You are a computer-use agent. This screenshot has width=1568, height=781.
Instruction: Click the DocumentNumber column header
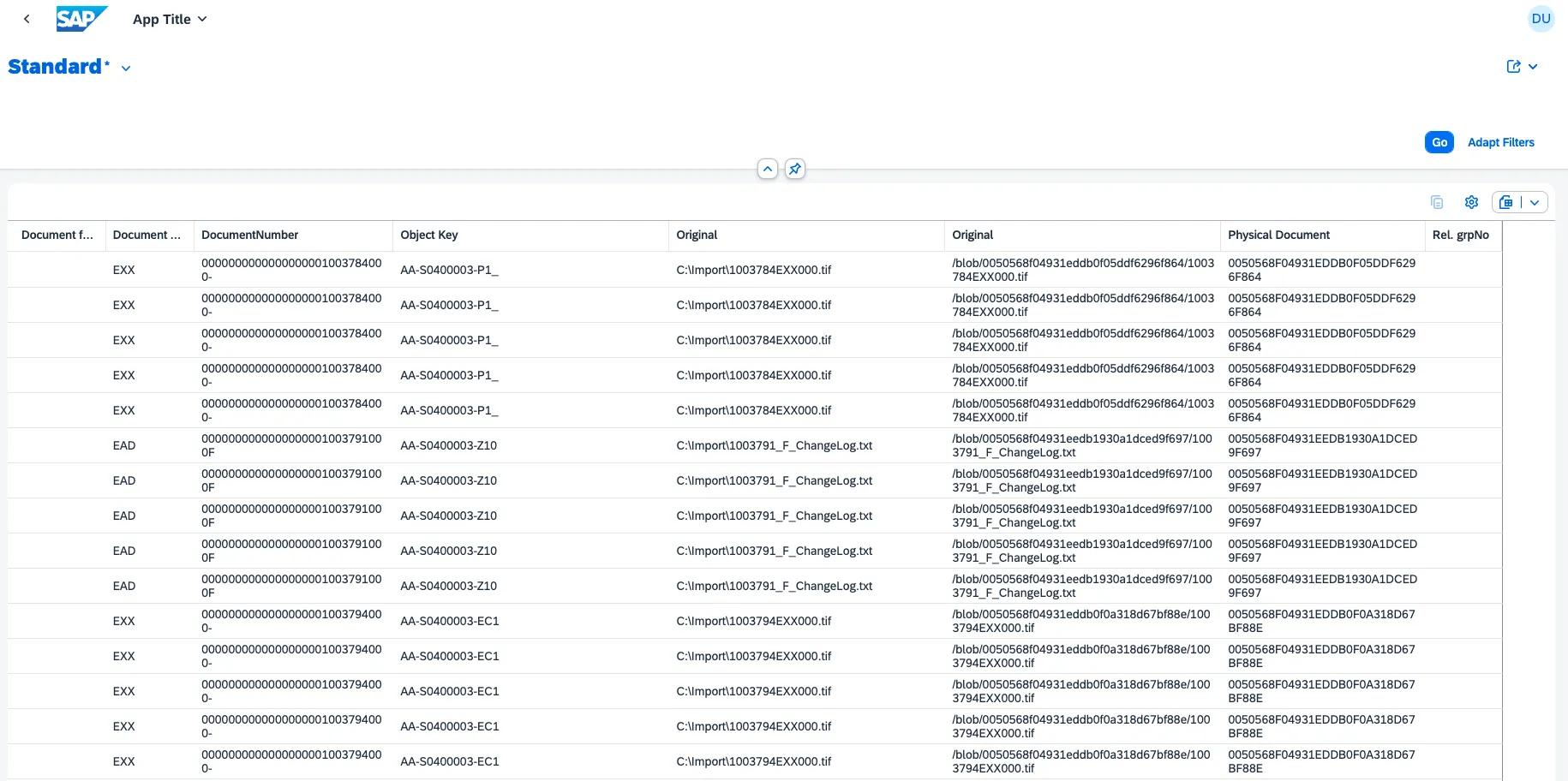[x=250, y=235]
